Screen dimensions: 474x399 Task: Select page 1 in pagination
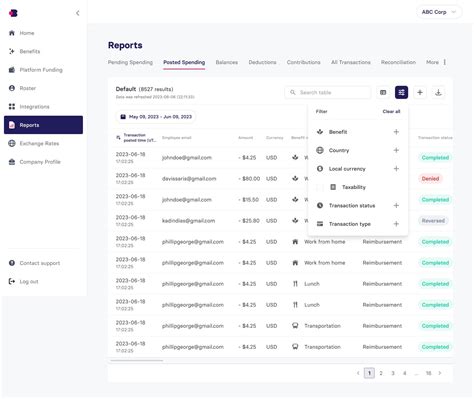[369, 373]
